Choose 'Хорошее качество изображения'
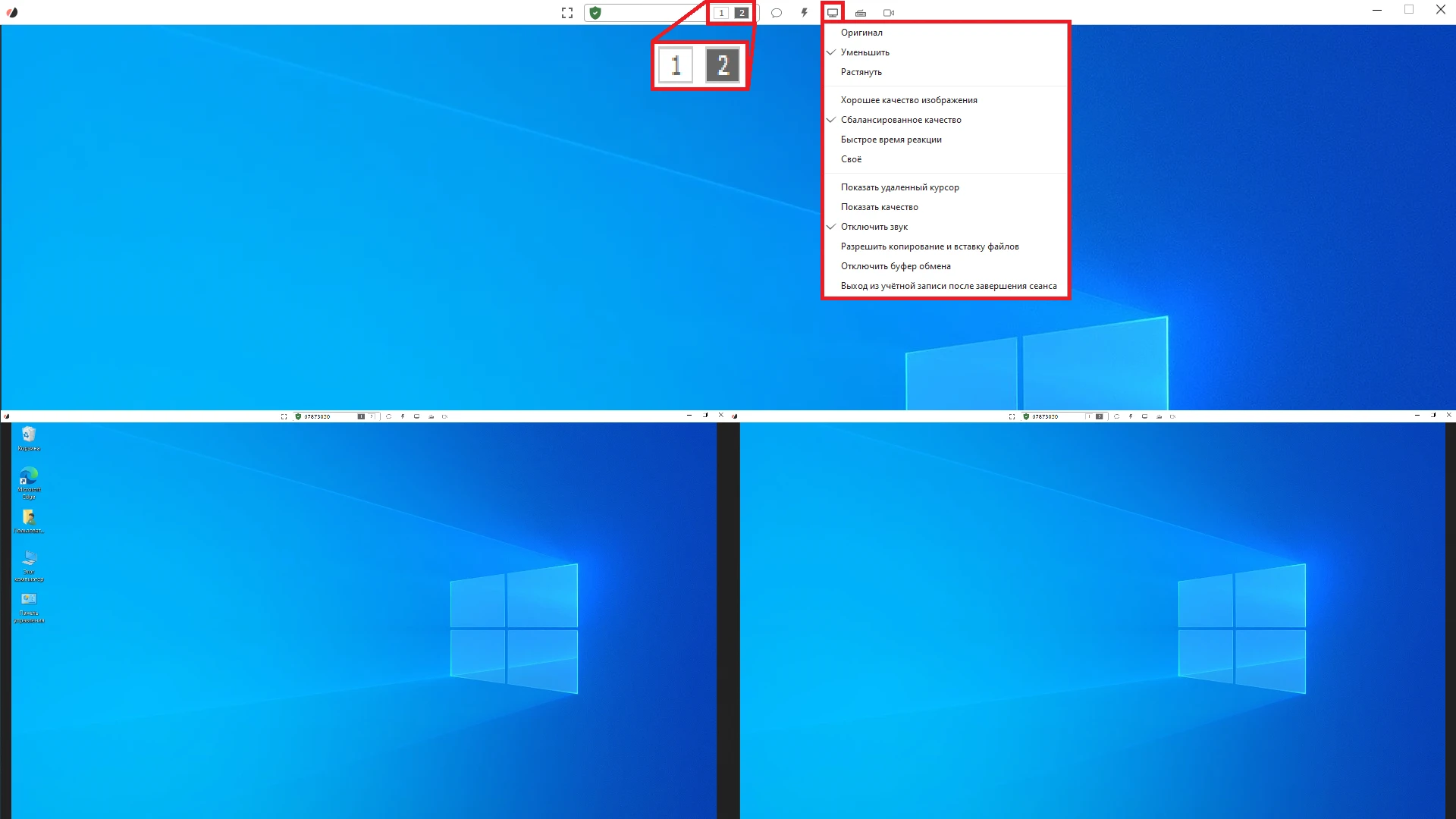The height and width of the screenshot is (819, 1456). point(908,100)
